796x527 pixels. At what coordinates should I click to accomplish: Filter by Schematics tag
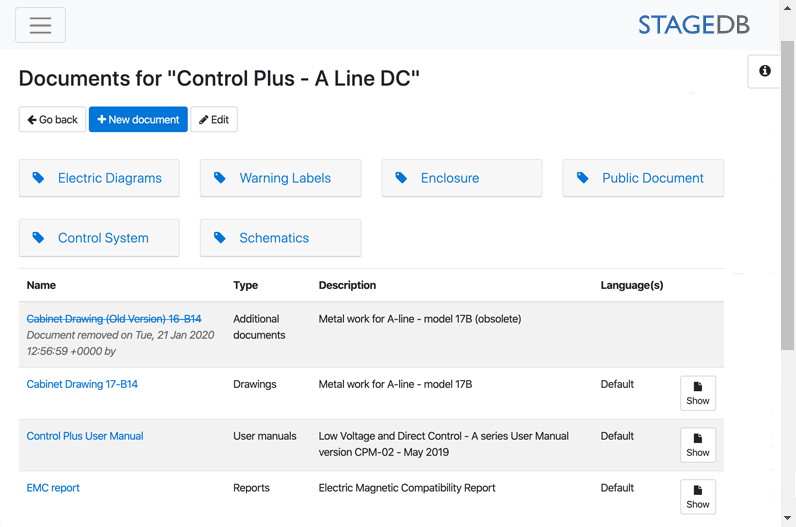[x=280, y=238]
